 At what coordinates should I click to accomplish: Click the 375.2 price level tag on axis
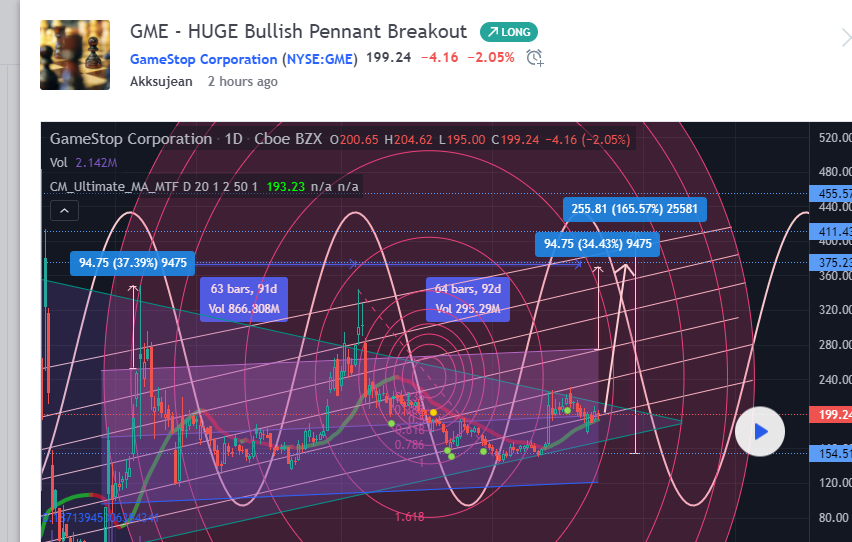pyautogui.click(x=831, y=263)
